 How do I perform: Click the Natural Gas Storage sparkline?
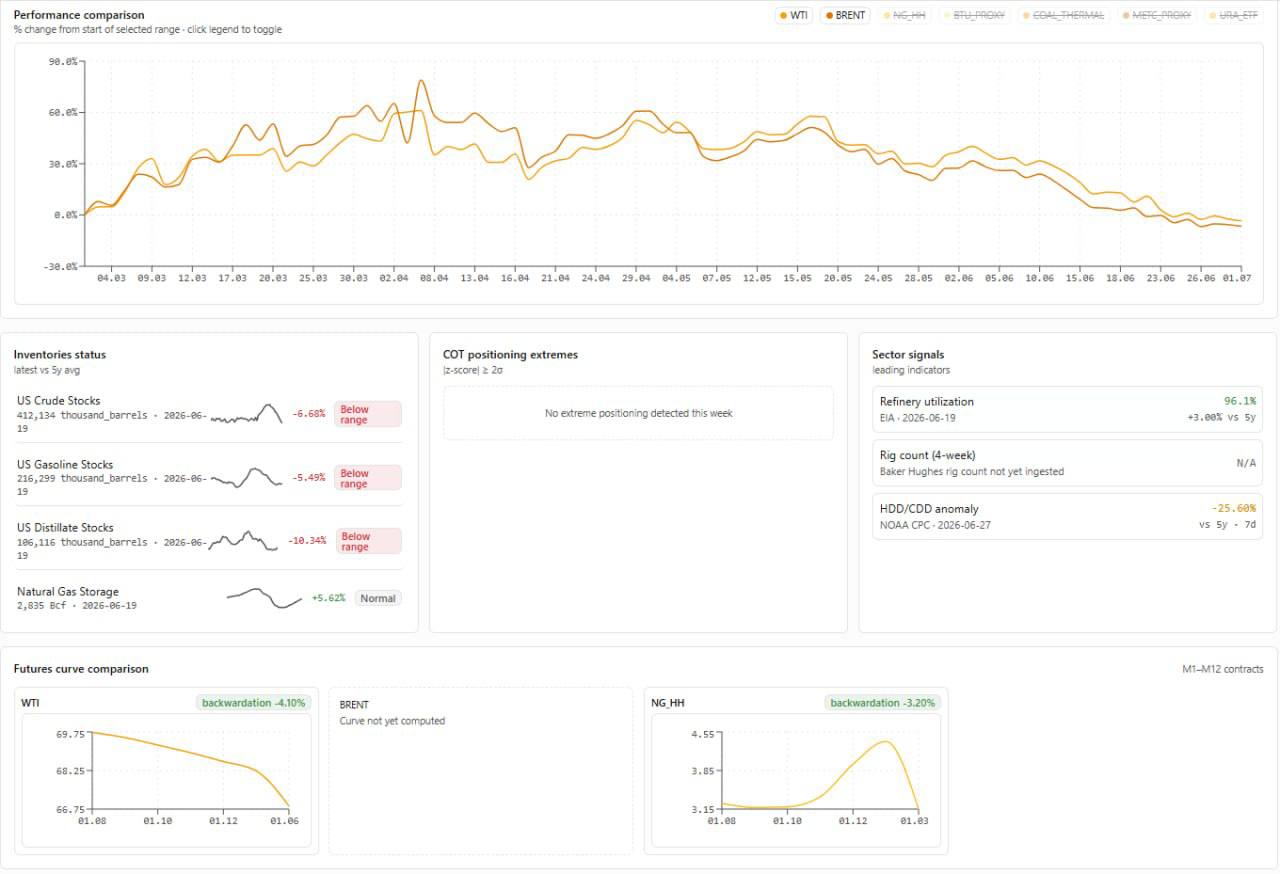tap(265, 598)
